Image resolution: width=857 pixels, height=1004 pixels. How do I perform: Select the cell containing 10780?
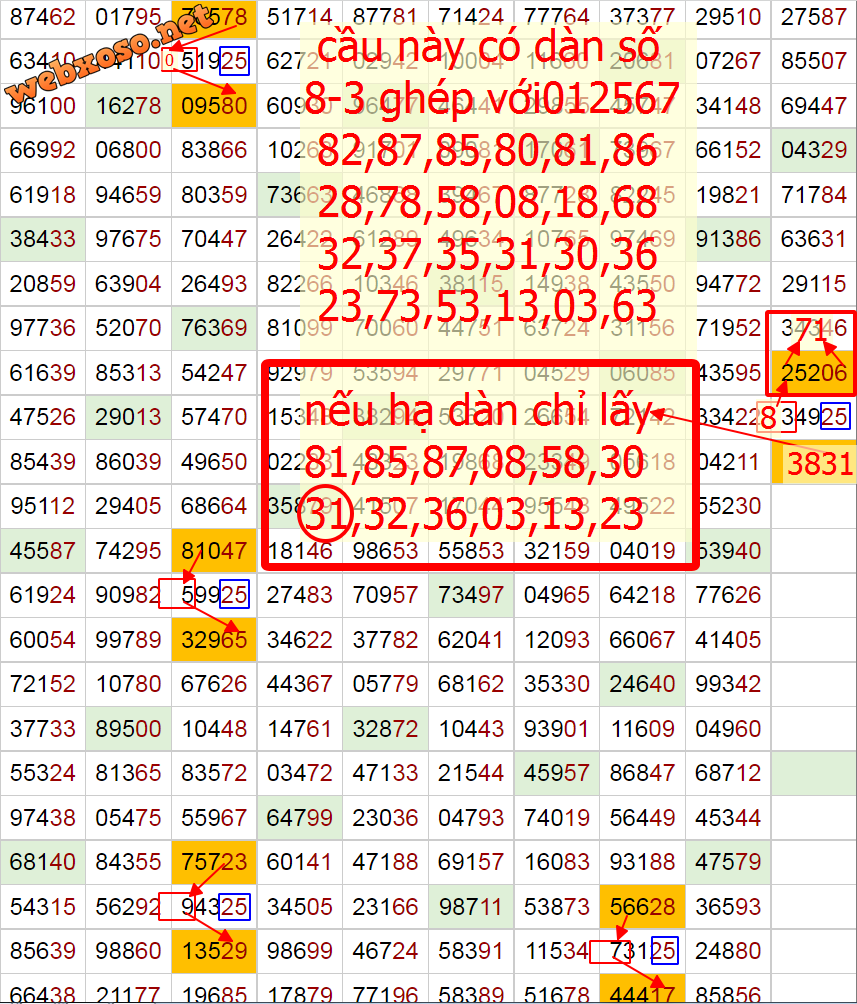coord(128,684)
